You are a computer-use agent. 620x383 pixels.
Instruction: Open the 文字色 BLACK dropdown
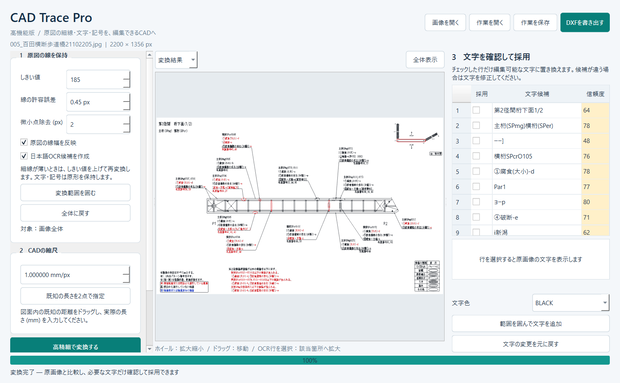(571, 303)
